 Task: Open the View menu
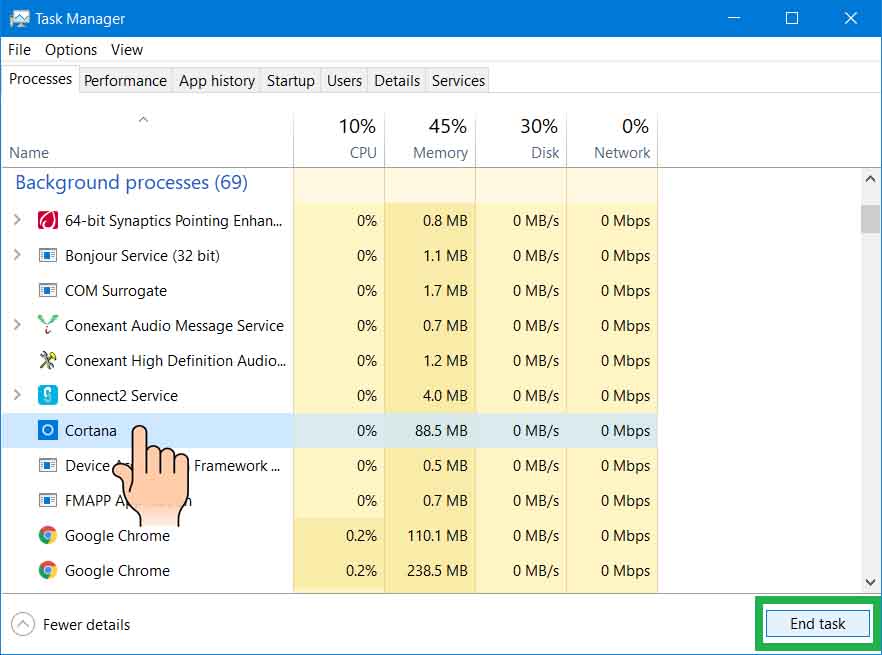pyautogui.click(x=127, y=50)
